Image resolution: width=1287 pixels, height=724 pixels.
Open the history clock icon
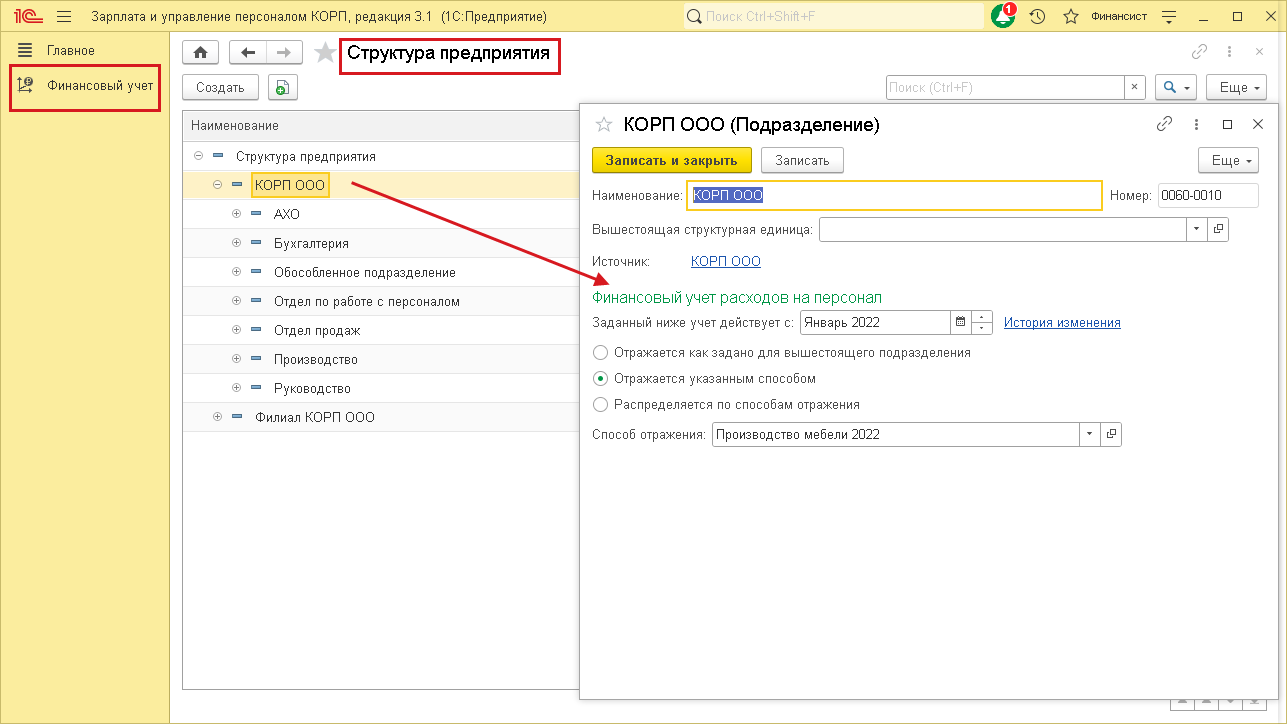[x=1037, y=16]
